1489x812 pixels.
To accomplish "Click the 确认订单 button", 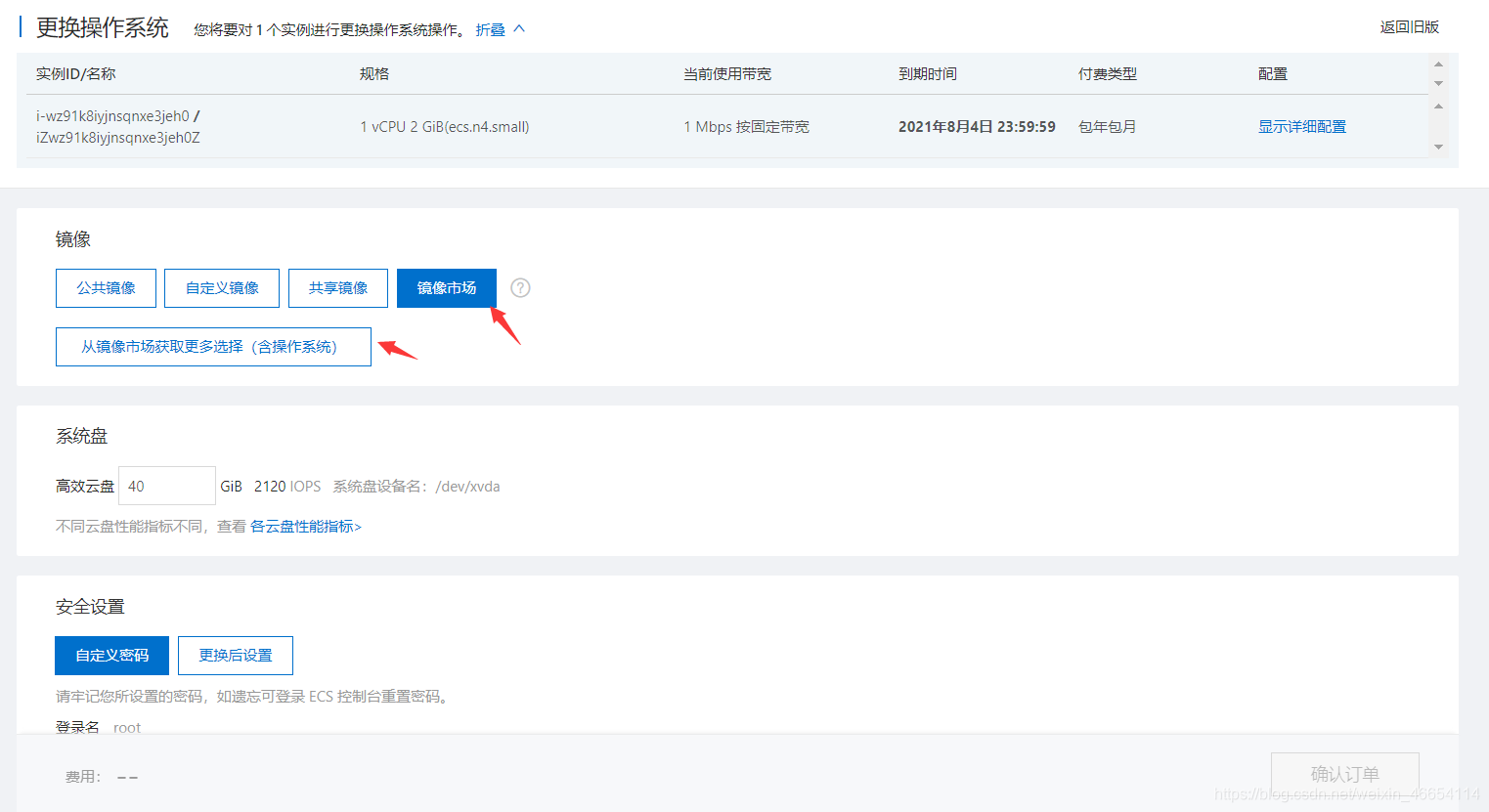I will [x=1345, y=774].
